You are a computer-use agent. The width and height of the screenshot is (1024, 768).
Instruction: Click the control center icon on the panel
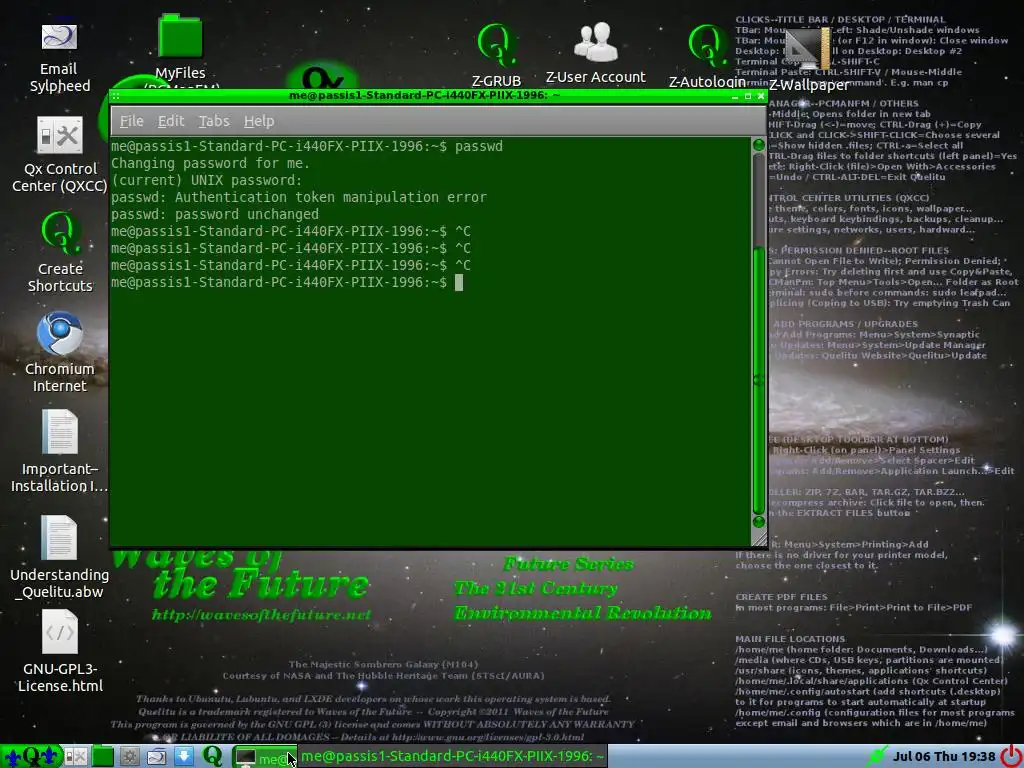(x=75, y=756)
